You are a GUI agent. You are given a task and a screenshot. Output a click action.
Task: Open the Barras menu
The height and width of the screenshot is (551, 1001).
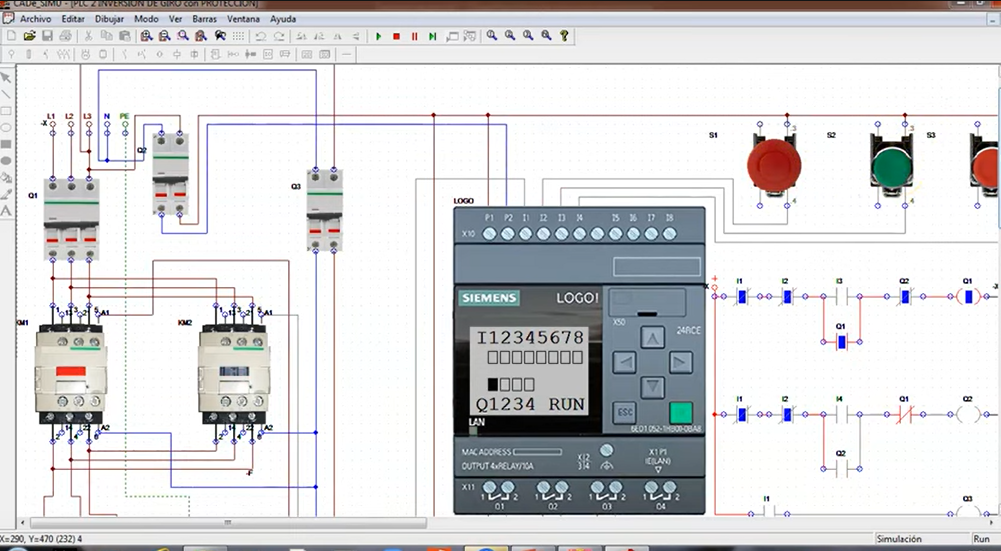[x=204, y=19]
